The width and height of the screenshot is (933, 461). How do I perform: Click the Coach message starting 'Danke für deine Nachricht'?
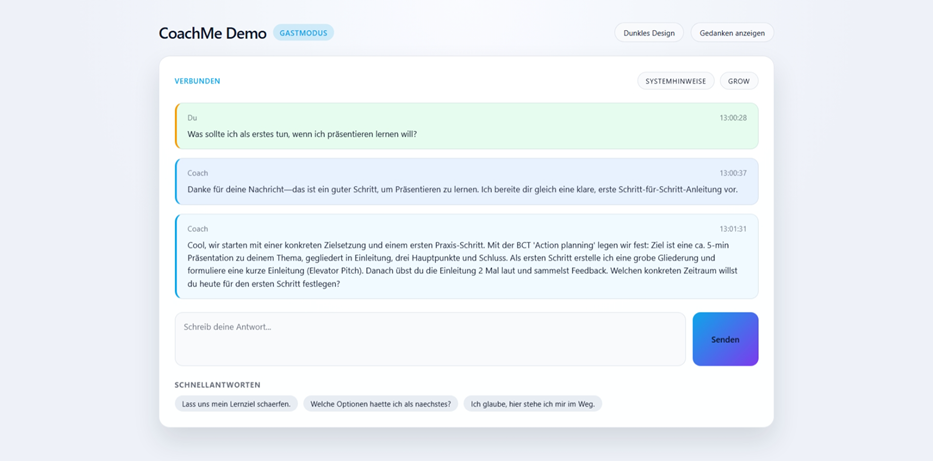[462, 189]
